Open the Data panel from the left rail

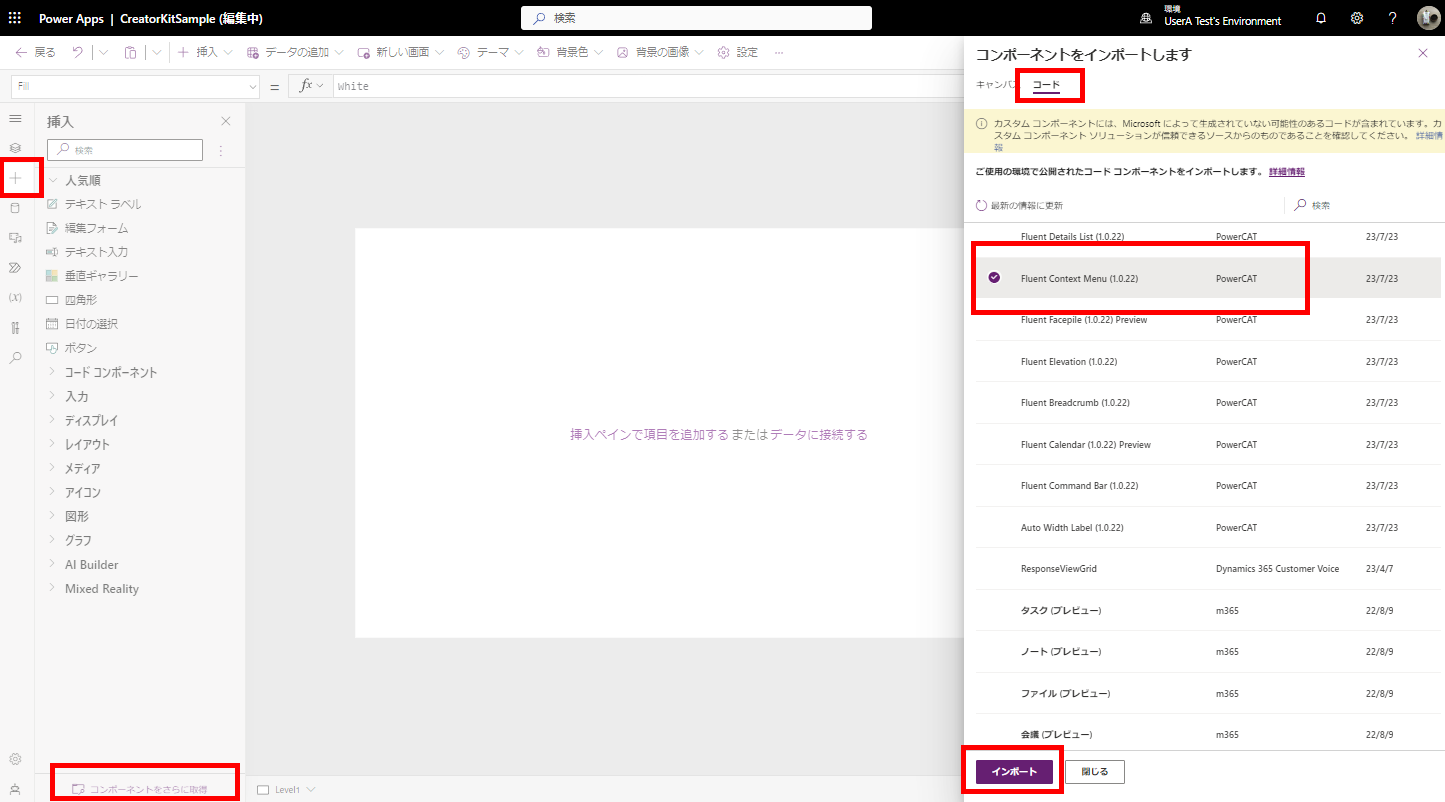point(15,207)
